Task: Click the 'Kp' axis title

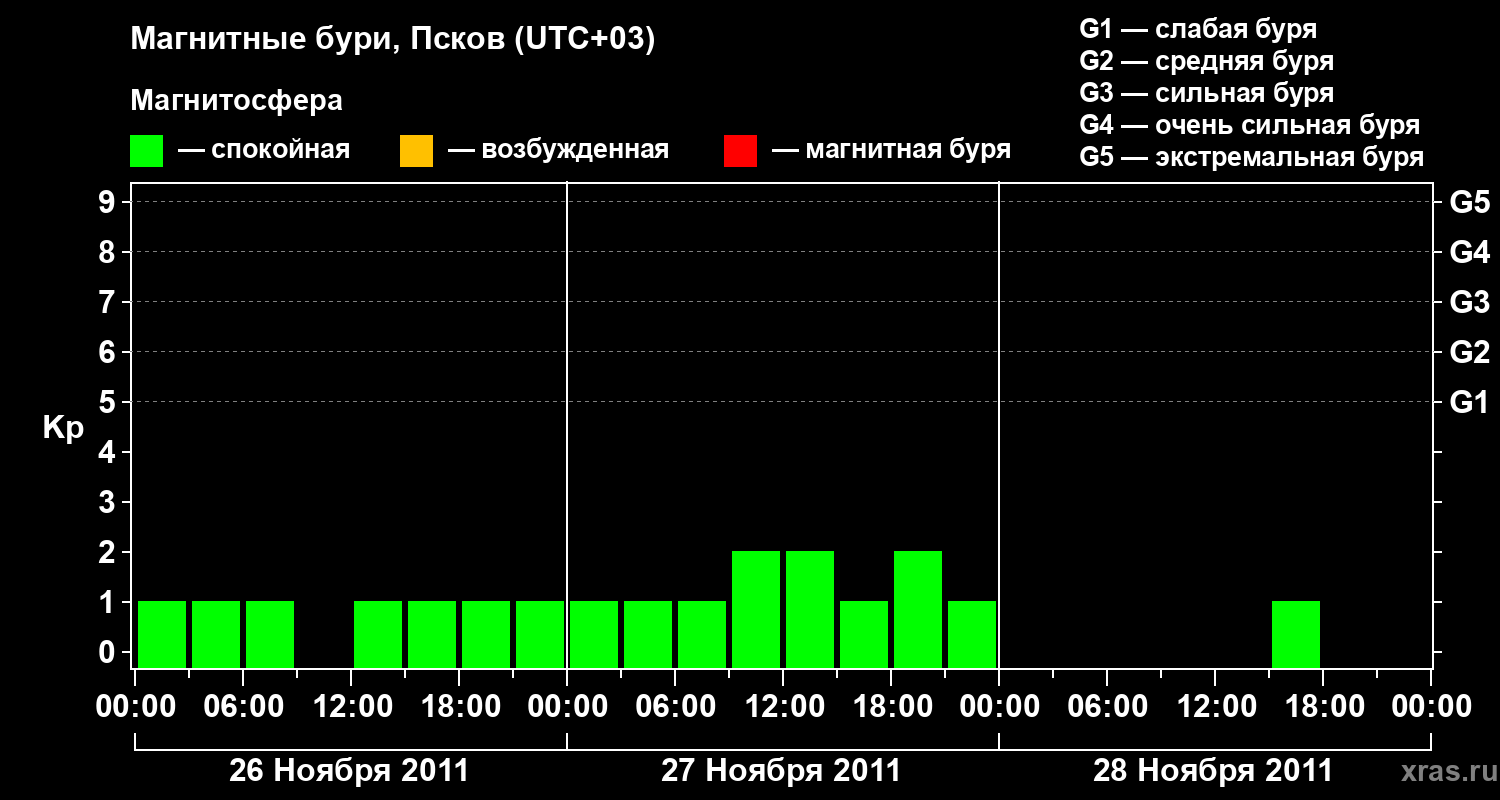Action: (x=63, y=428)
